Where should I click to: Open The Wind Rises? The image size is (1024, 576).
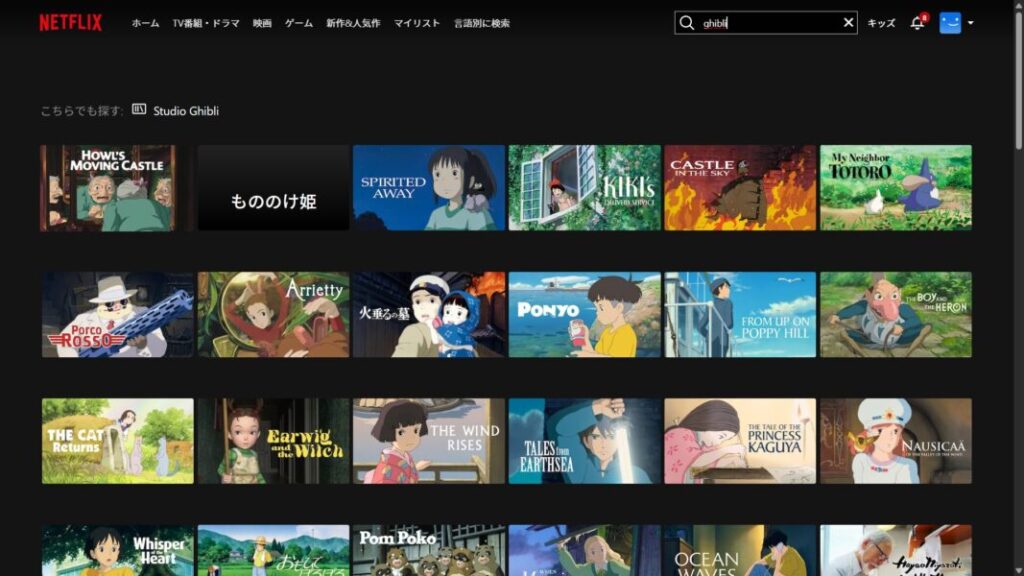click(429, 441)
